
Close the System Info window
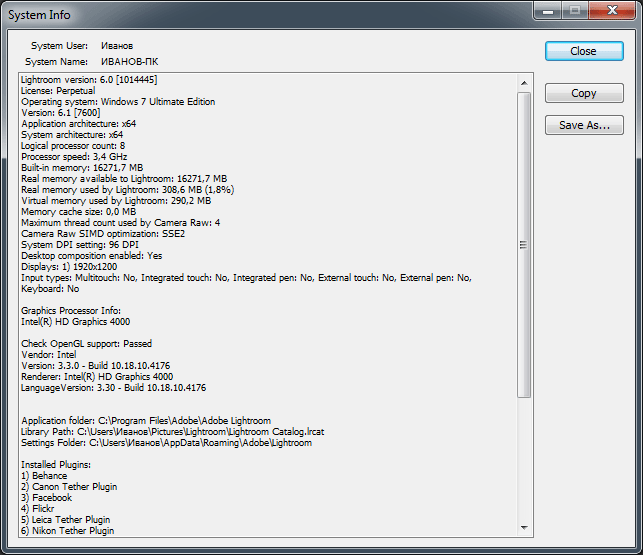tap(612, 10)
